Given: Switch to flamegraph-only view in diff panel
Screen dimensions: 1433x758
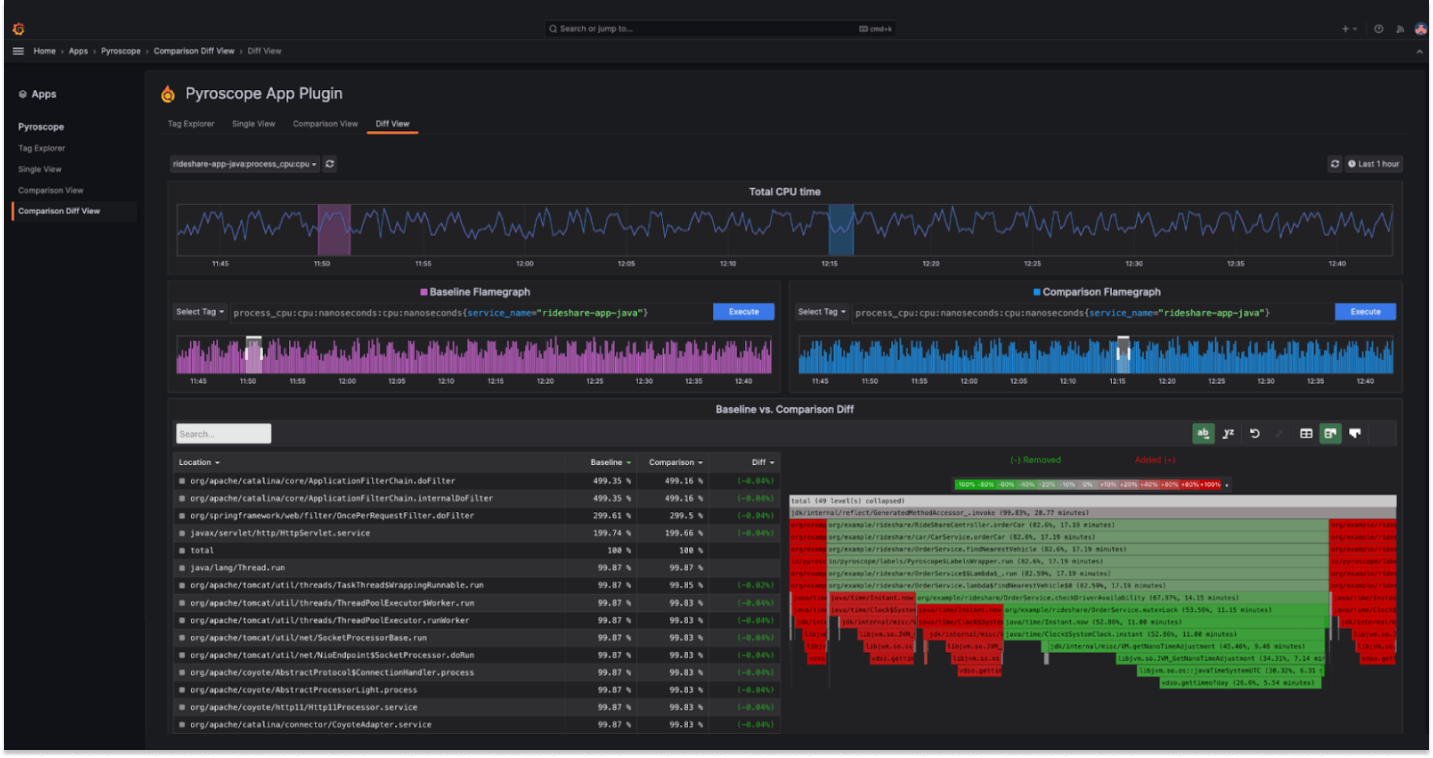Looking at the screenshot, I should [1355, 433].
